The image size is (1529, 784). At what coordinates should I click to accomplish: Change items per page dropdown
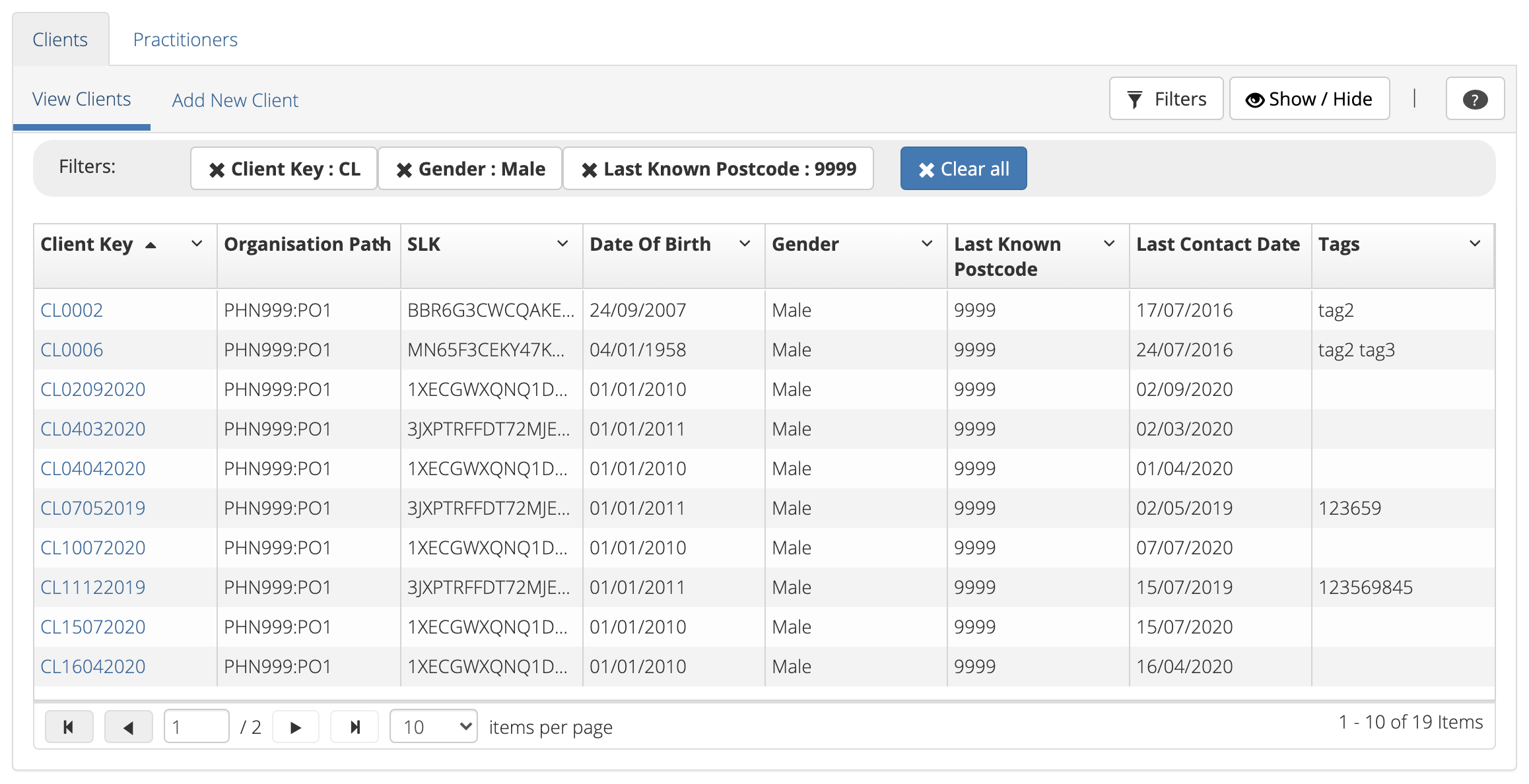pyautogui.click(x=434, y=727)
